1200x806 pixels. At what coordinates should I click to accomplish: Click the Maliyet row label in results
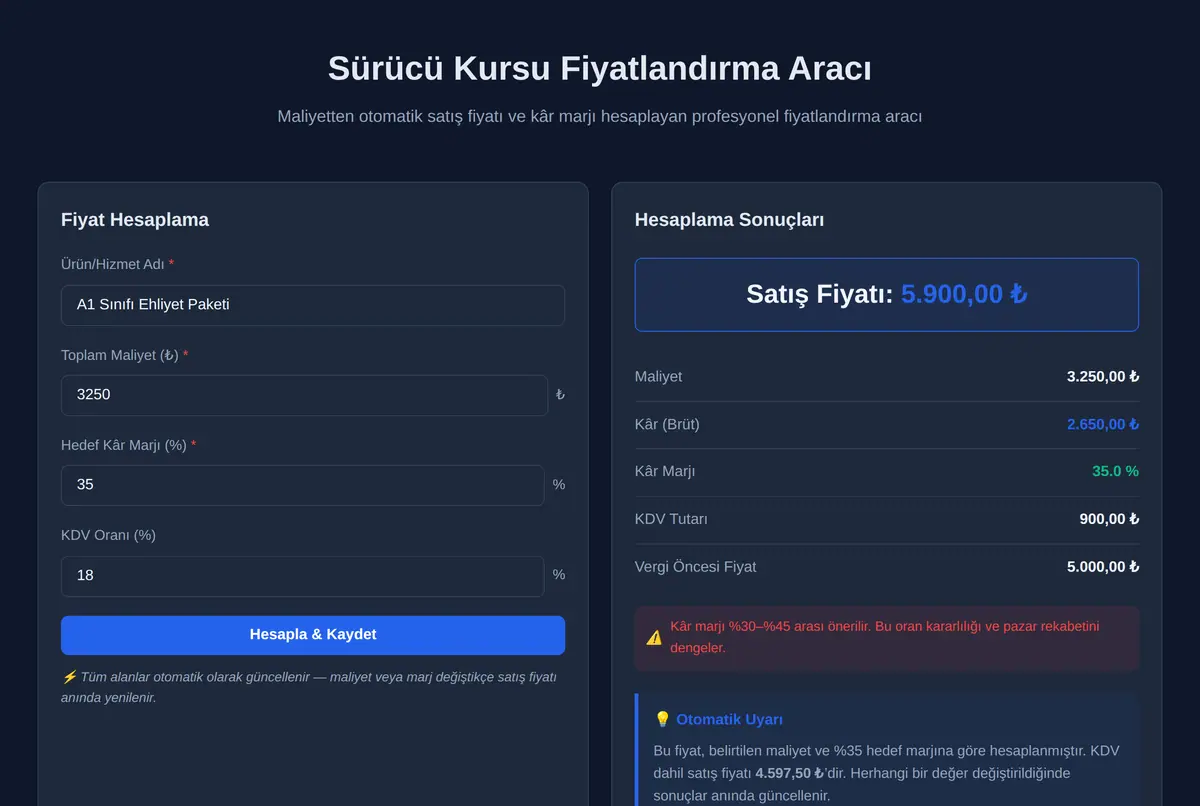click(x=659, y=377)
